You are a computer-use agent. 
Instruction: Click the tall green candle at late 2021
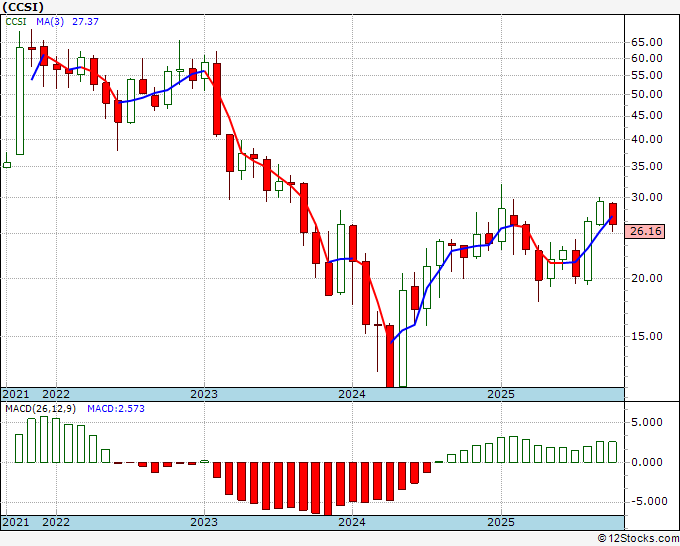tap(20, 101)
